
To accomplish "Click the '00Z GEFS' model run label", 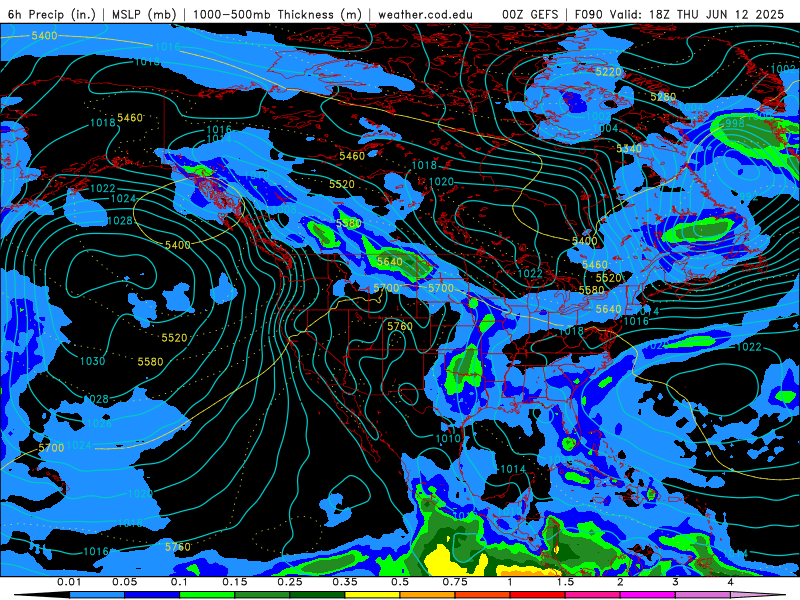I will [x=530, y=14].
